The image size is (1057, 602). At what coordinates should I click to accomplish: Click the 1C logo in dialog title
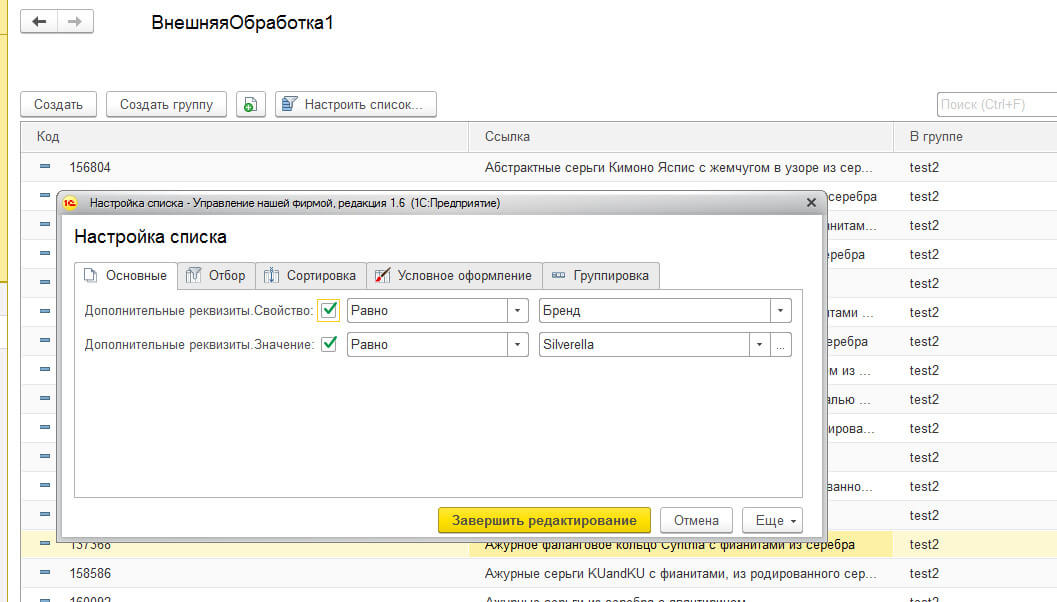(x=71, y=203)
